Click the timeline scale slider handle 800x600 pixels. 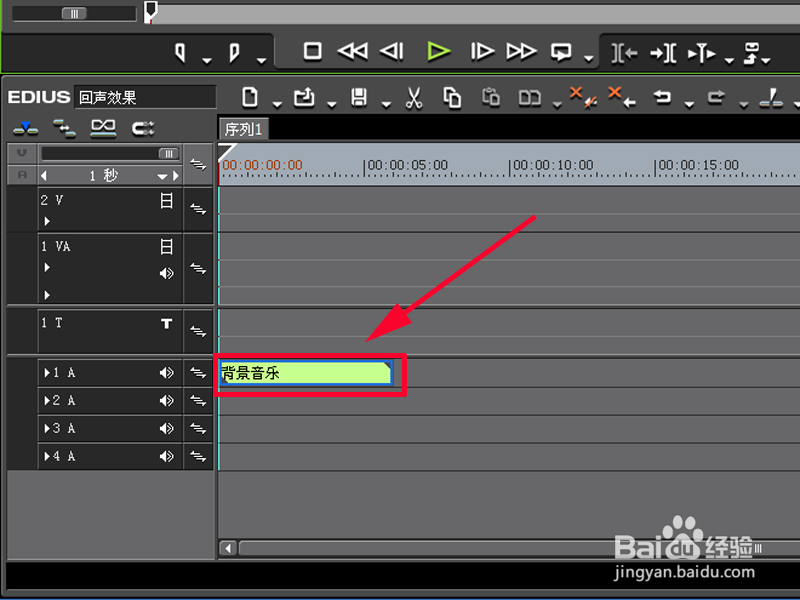coord(168,154)
